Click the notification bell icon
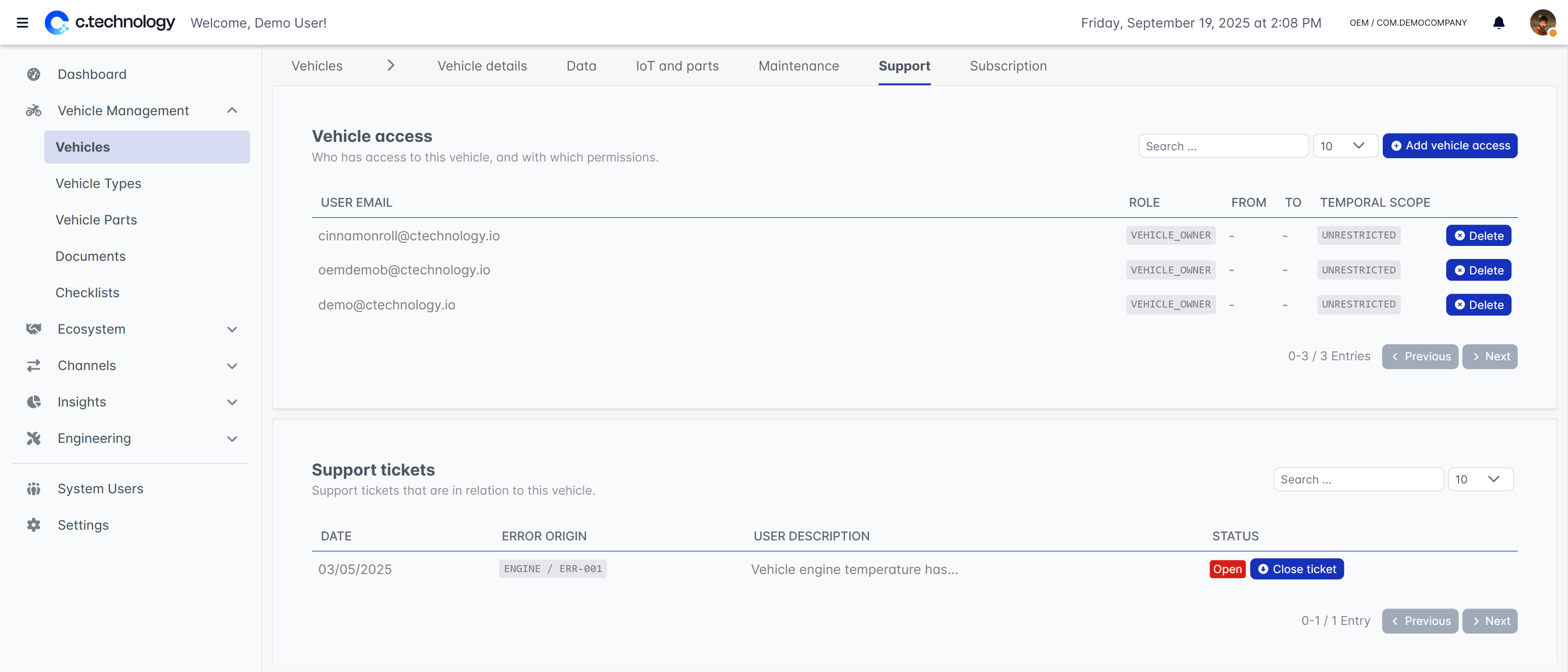Image resolution: width=1568 pixels, height=672 pixels. click(x=1498, y=23)
